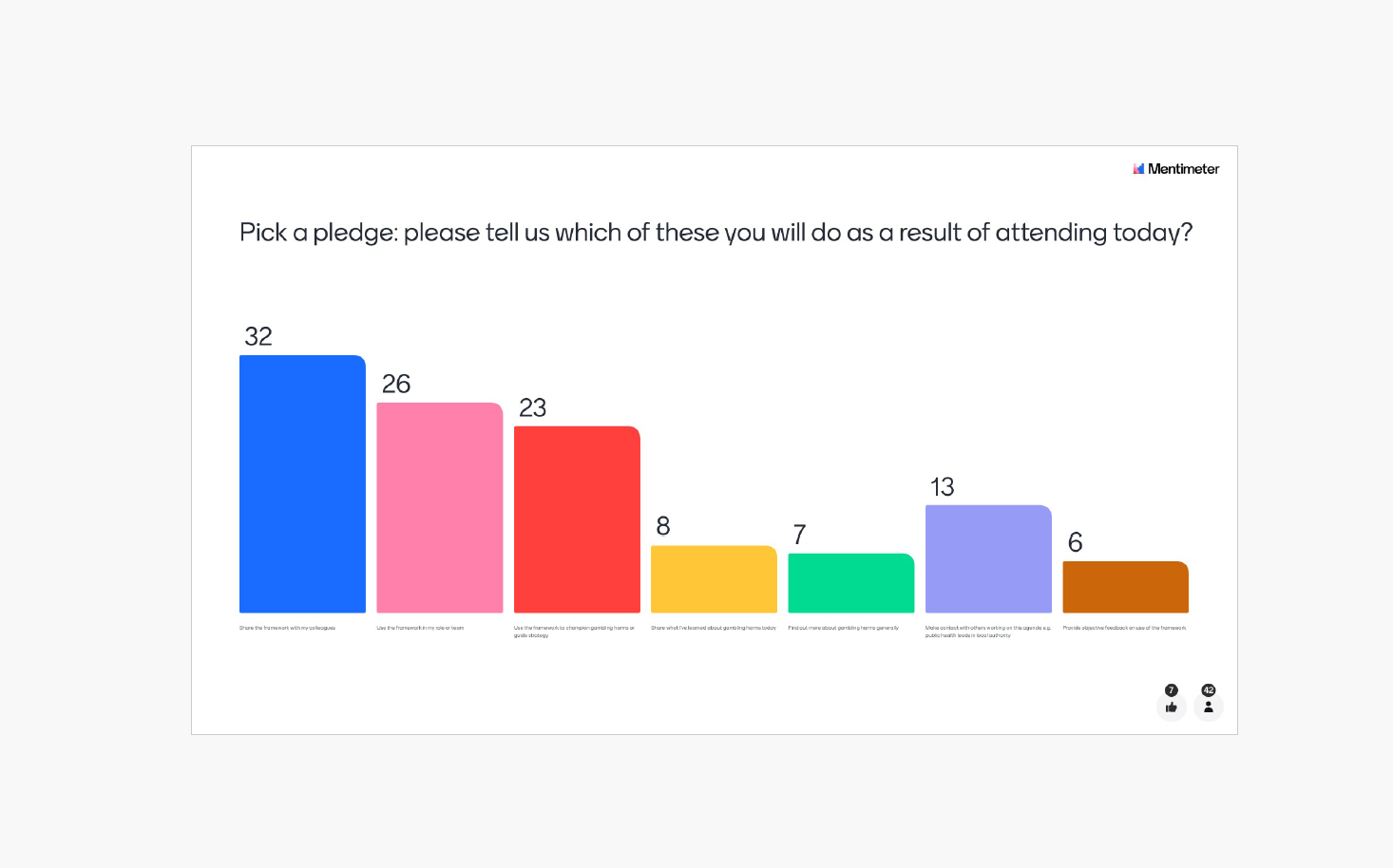Select the purple bar with 13 votes
1393x868 pixels.
[x=988, y=559]
